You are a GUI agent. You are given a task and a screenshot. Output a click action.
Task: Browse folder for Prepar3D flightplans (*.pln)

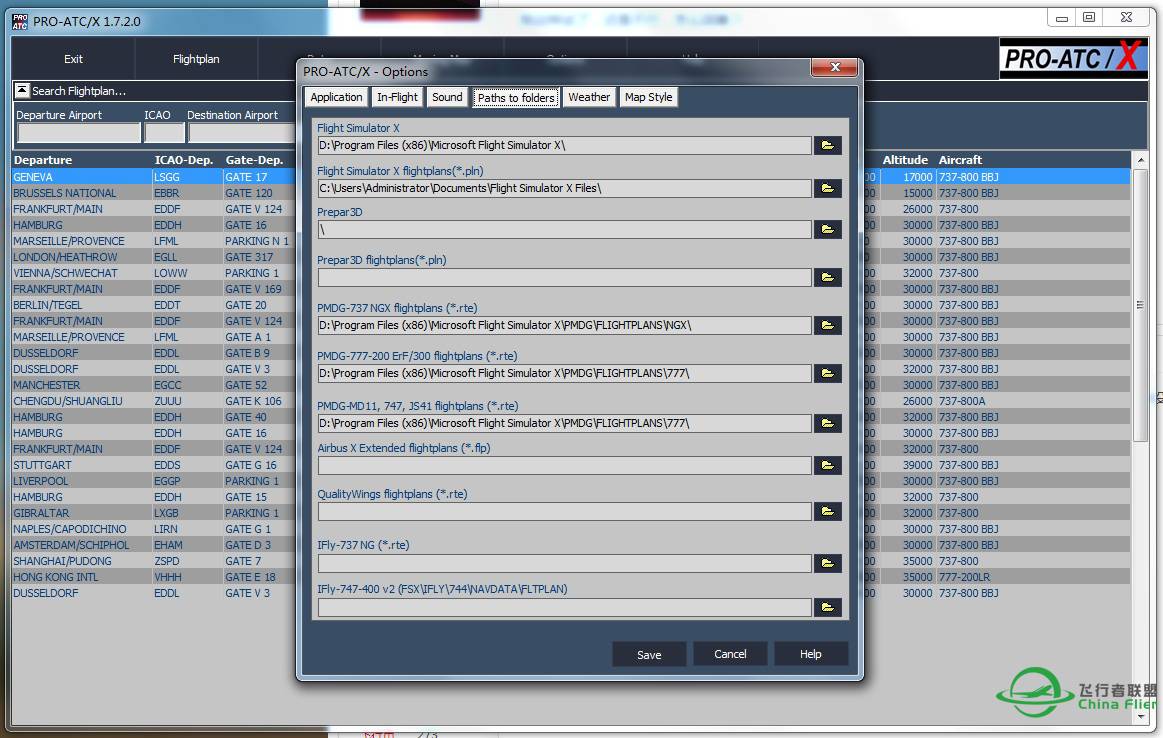(827, 277)
